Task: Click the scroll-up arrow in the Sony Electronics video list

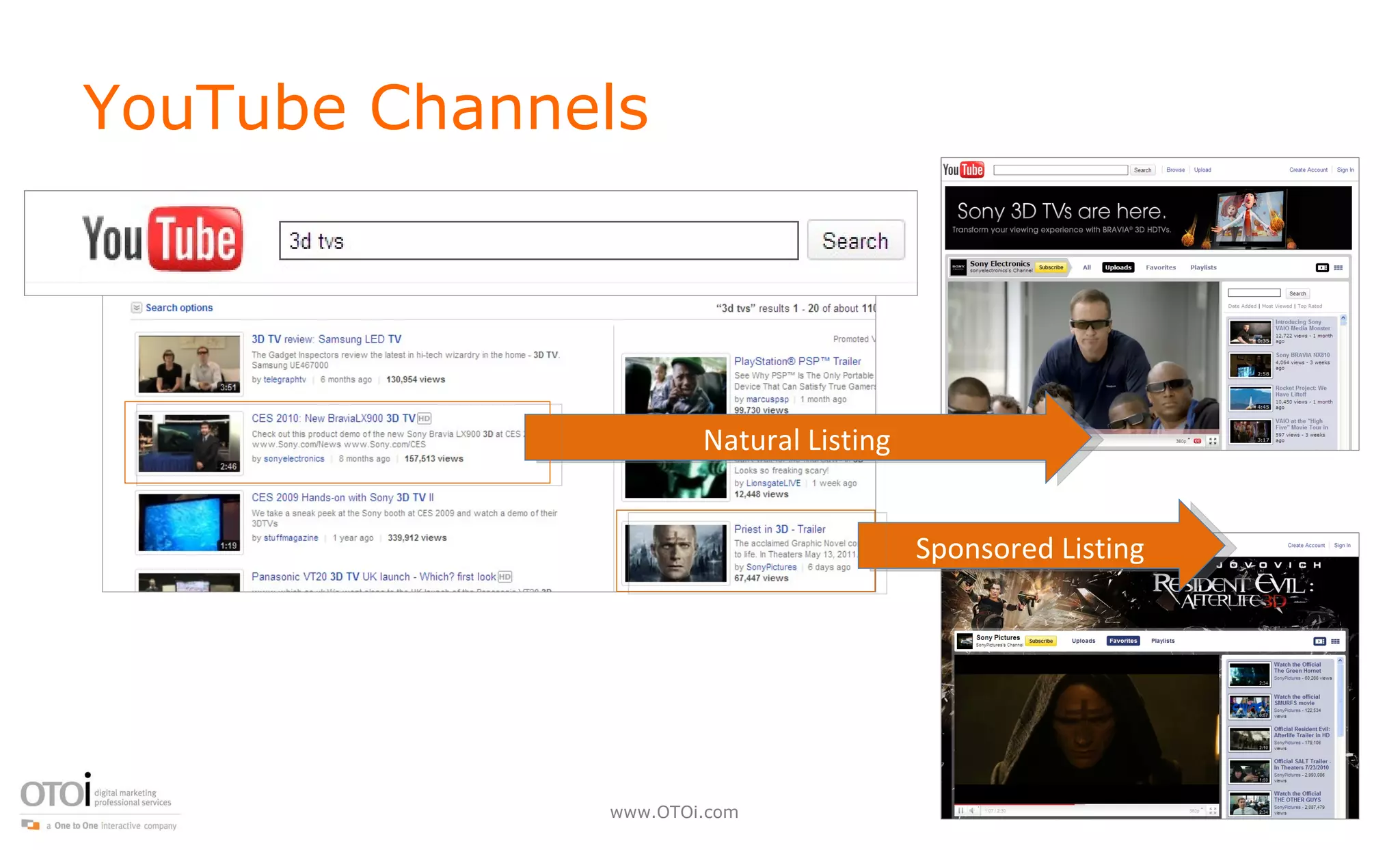Action: 1343,319
